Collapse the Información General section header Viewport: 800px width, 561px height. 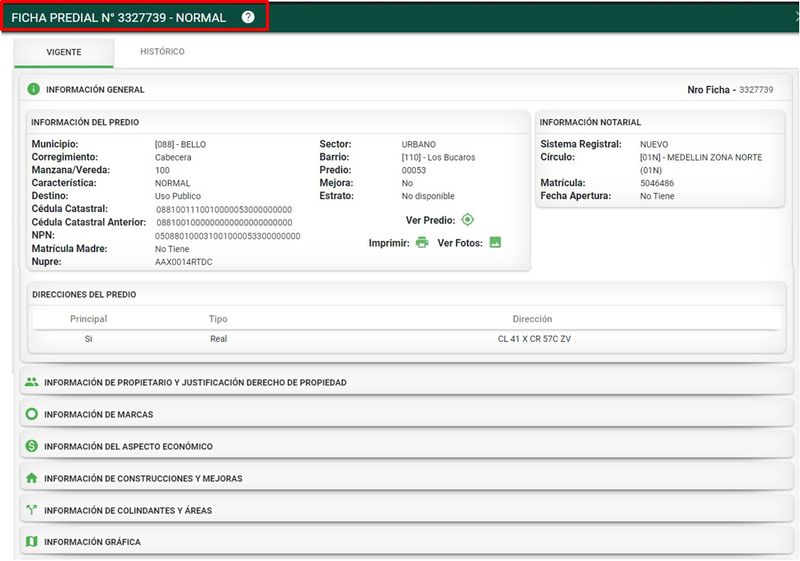(95, 89)
